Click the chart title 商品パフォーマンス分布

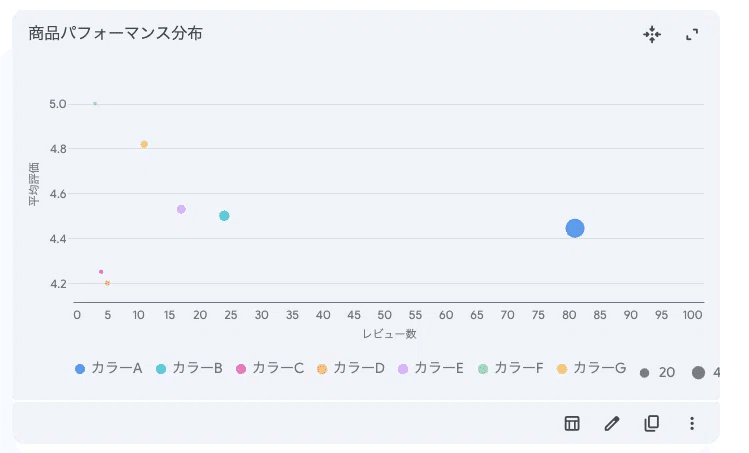(x=116, y=34)
